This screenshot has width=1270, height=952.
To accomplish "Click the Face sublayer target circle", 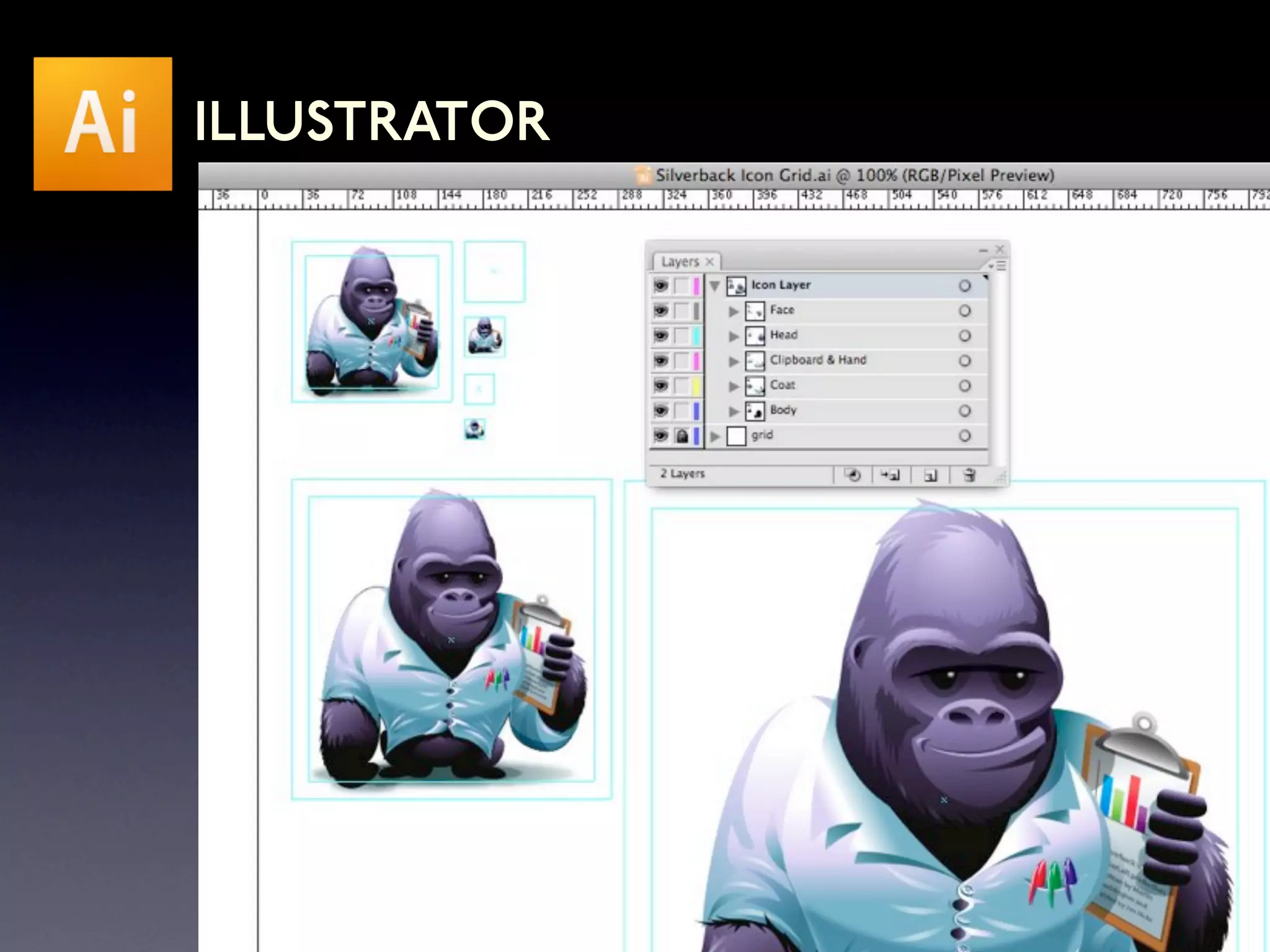I will coord(965,311).
